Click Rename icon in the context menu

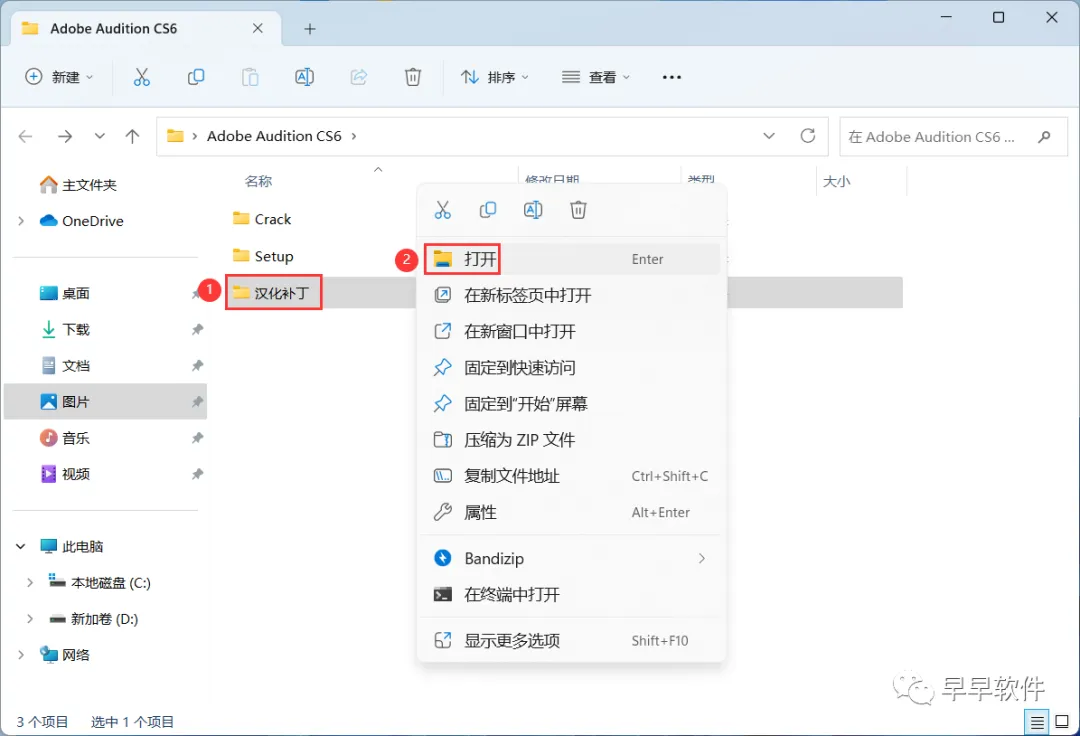533,210
